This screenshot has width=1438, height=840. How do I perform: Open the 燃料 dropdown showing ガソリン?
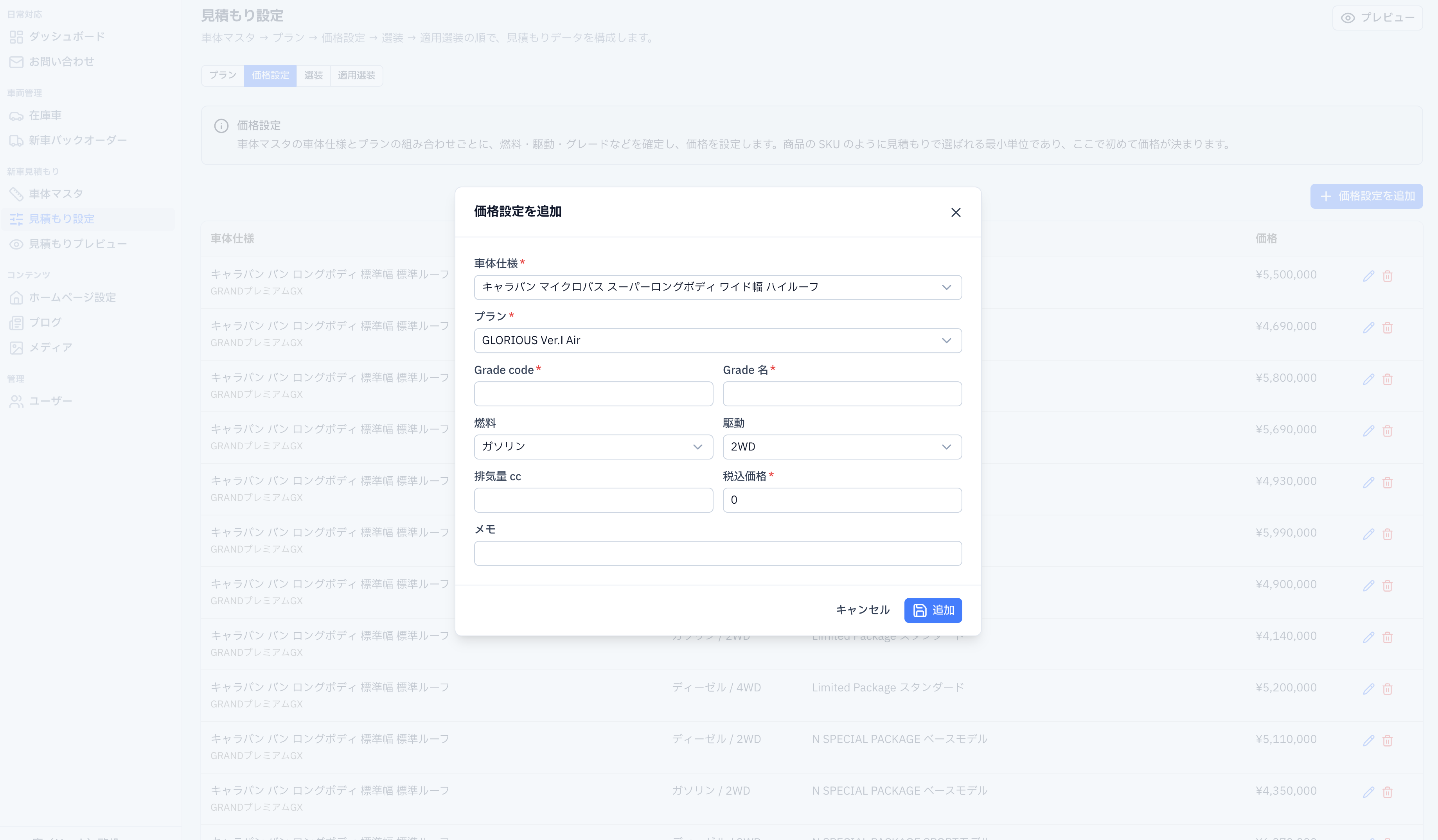(593, 447)
